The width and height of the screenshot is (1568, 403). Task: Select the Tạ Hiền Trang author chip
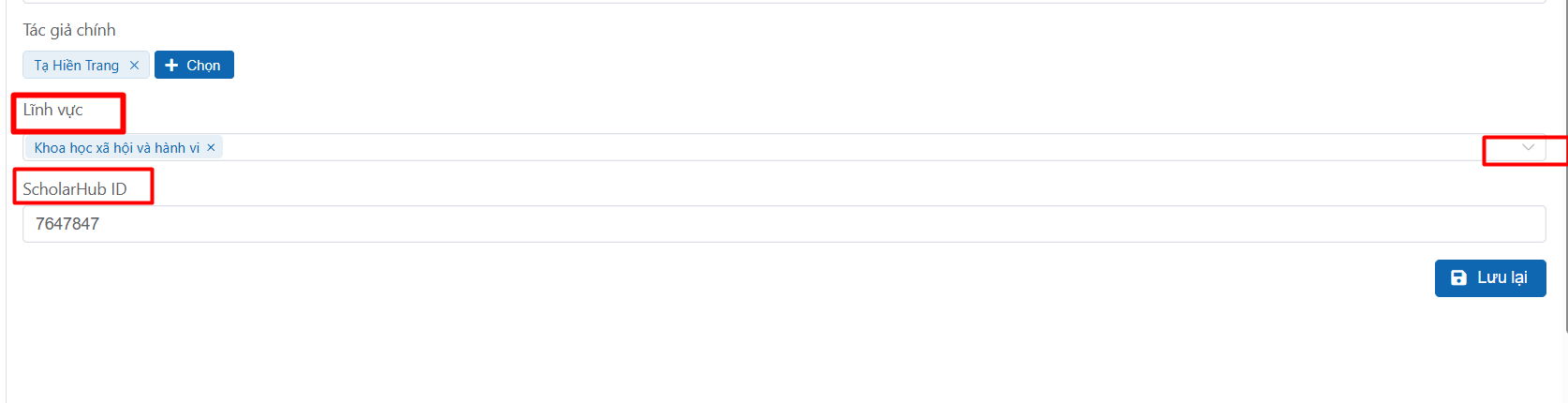pos(77,66)
